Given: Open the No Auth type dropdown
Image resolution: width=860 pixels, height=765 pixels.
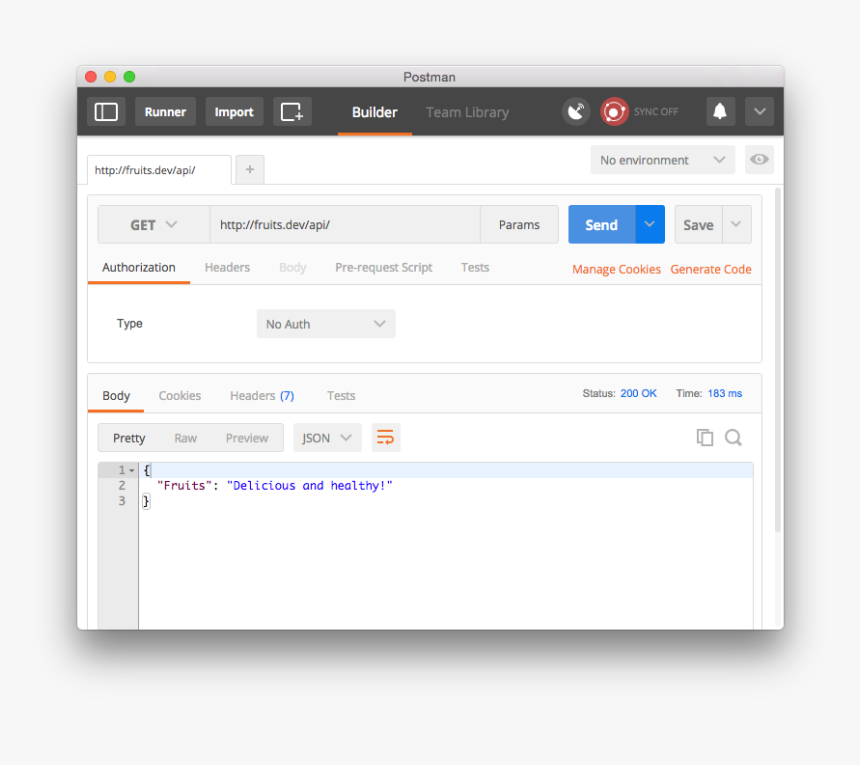Looking at the screenshot, I should pos(326,324).
